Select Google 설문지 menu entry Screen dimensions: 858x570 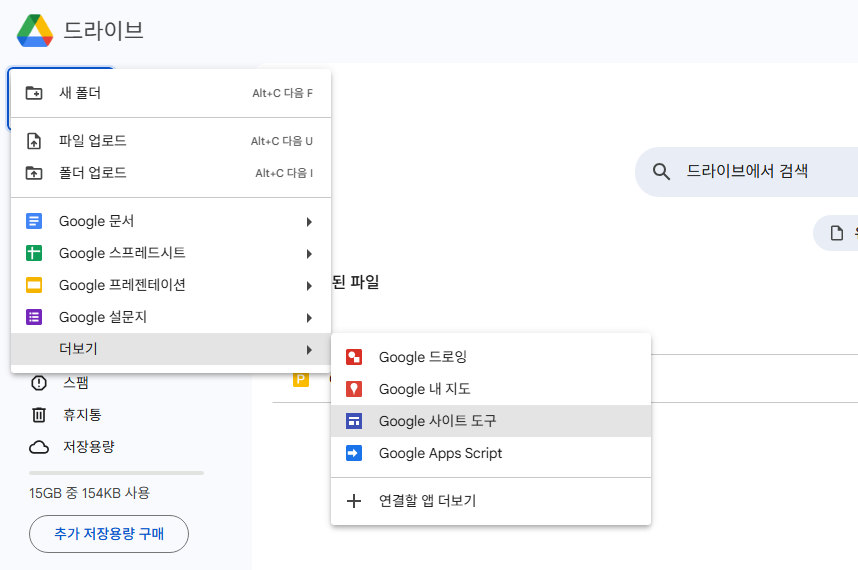[171, 317]
